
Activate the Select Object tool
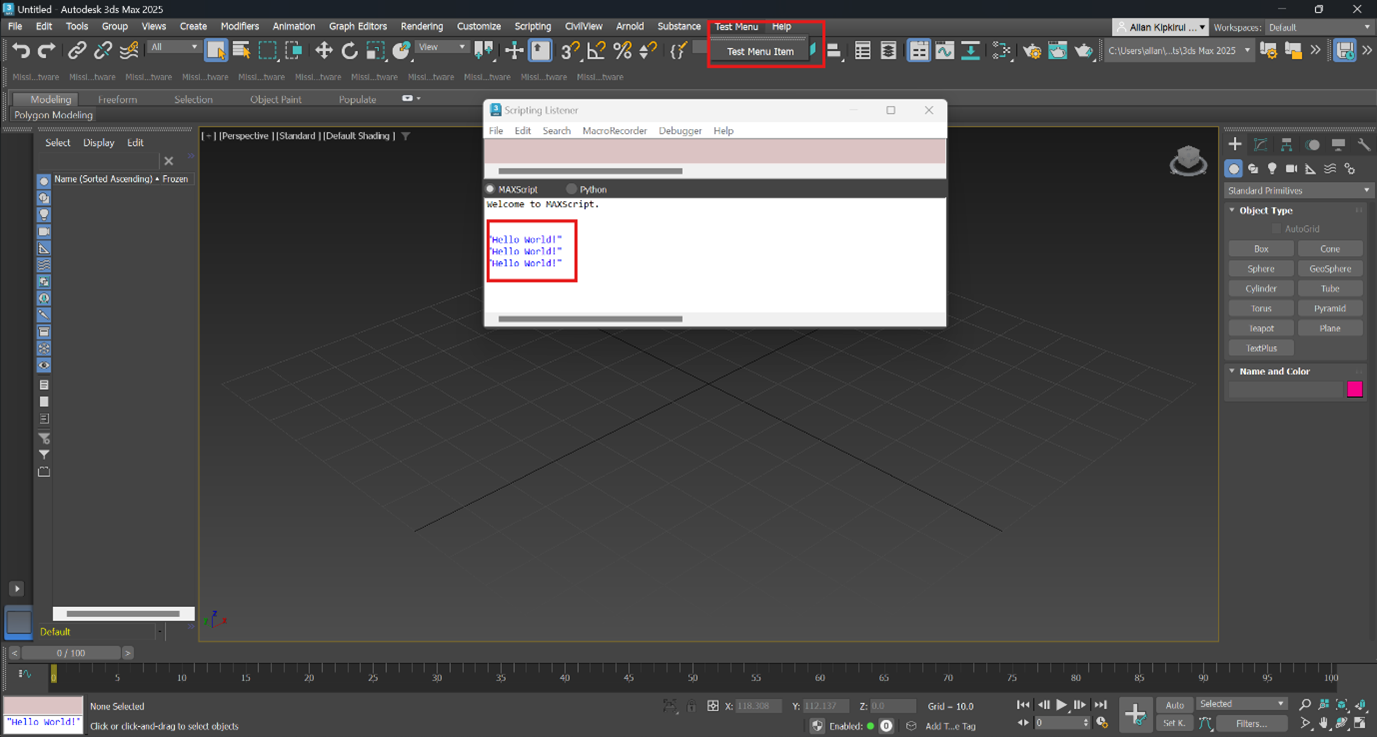point(216,50)
